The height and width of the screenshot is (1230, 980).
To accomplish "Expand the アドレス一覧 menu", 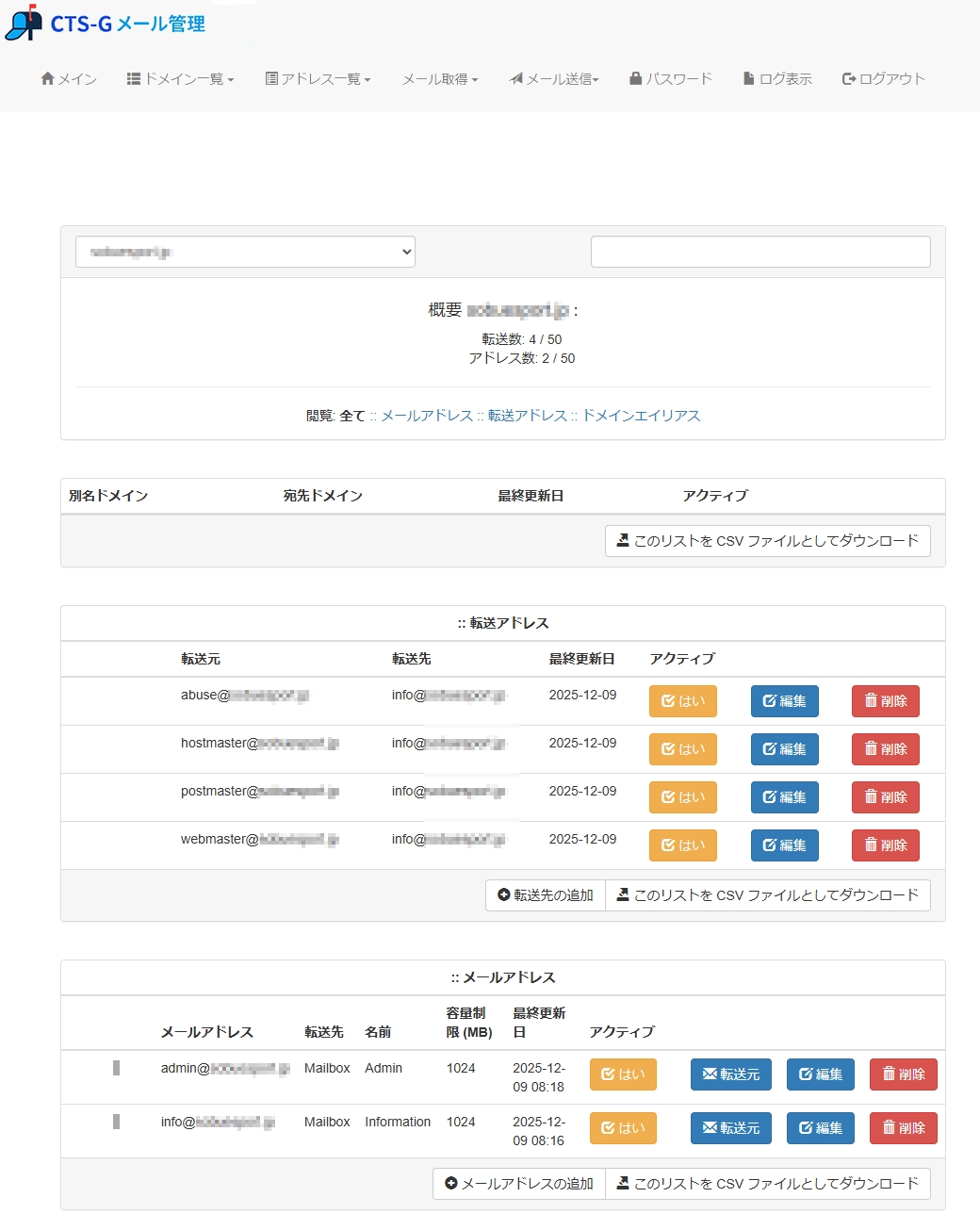I will (x=318, y=79).
